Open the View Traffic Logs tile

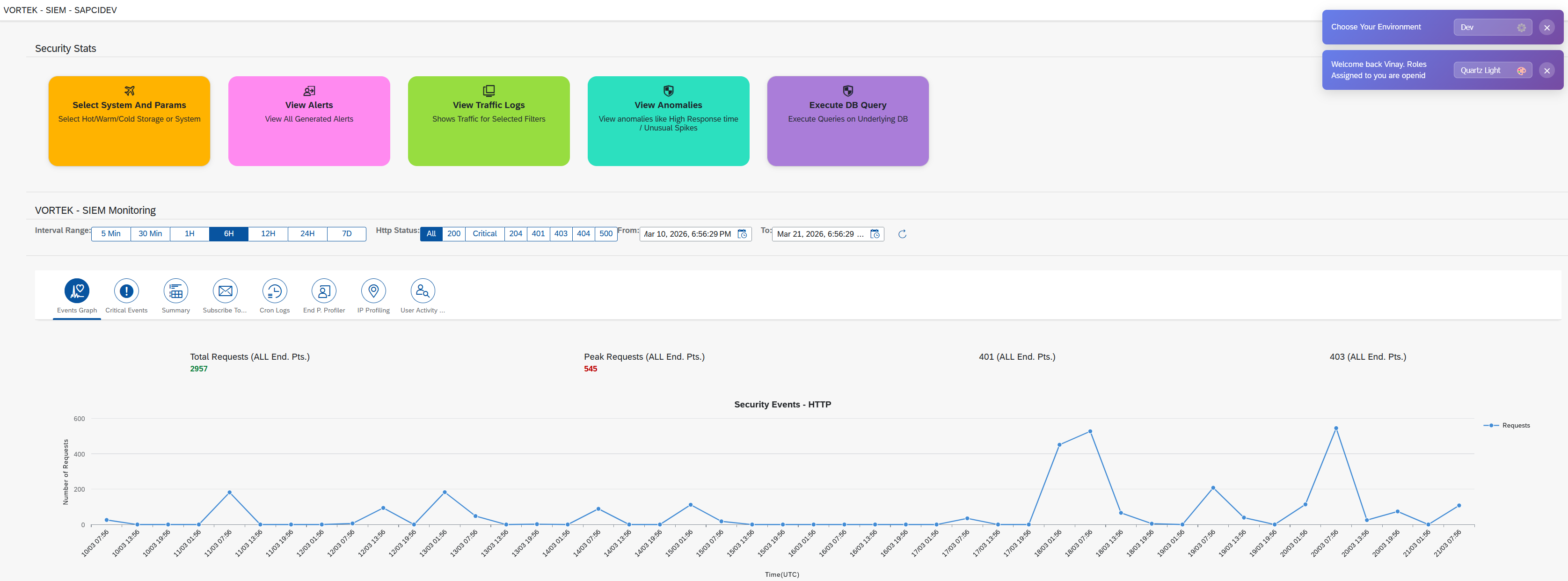[x=488, y=121]
